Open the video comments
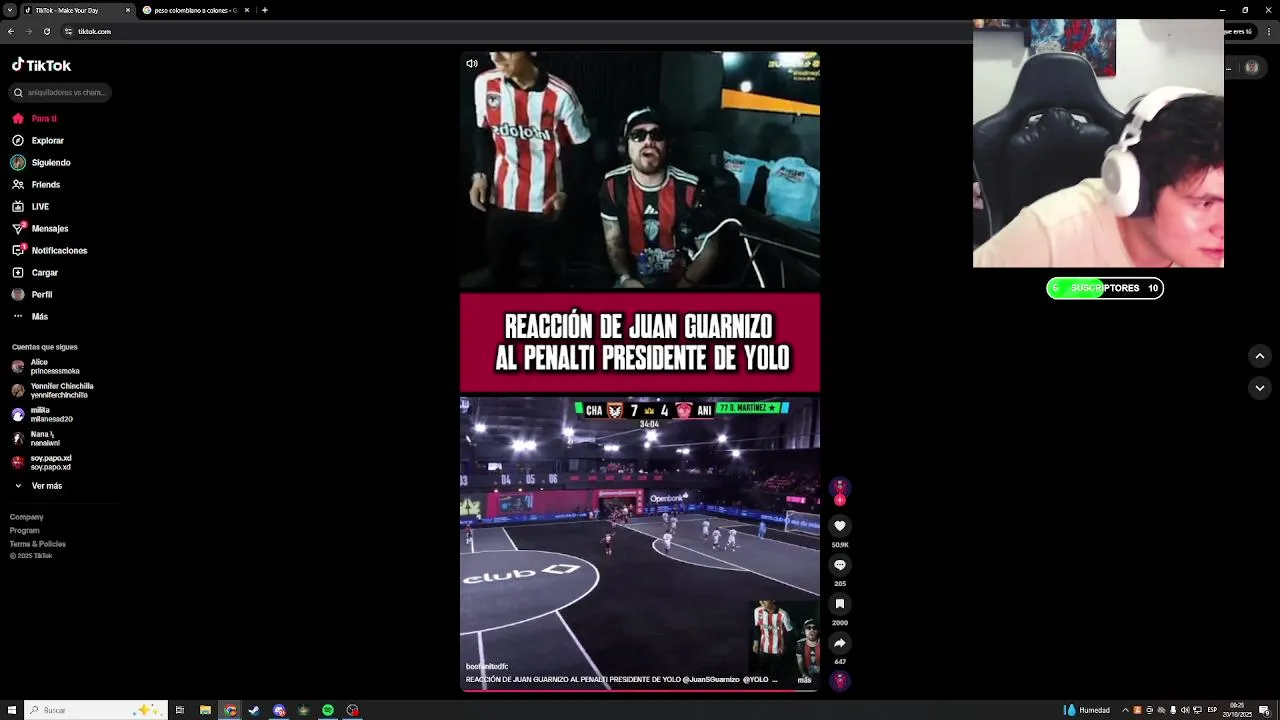Screen dimensions: 1280x720 click(x=840, y=565)
